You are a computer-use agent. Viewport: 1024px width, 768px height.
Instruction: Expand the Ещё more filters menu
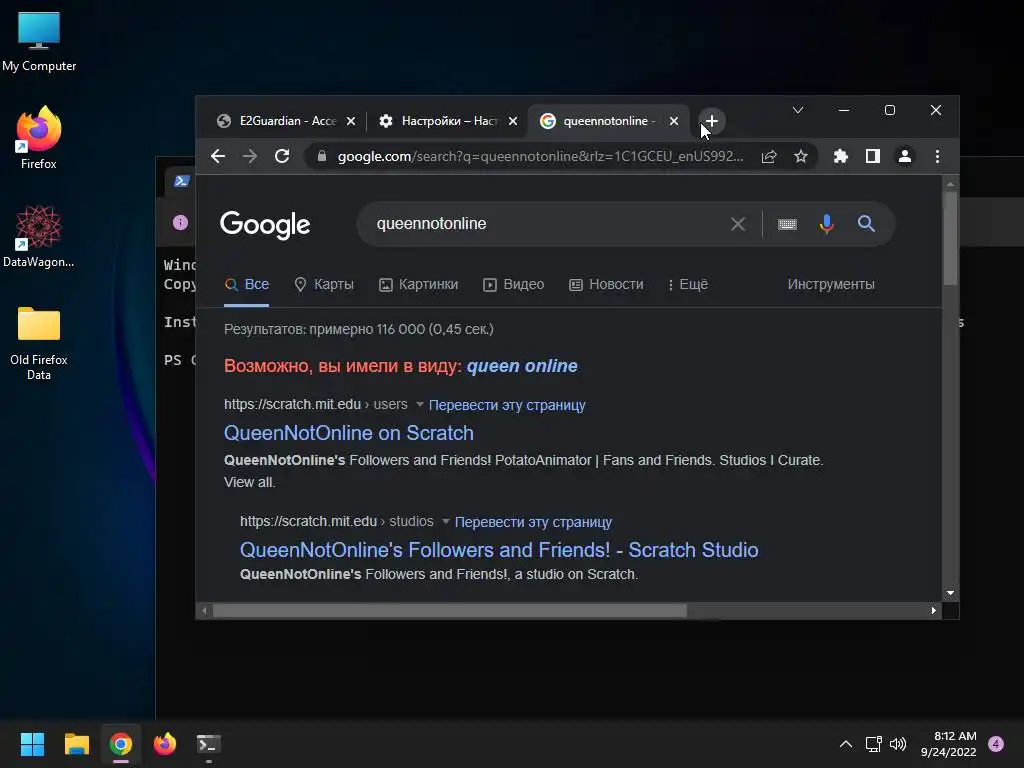tap(688, 284)
